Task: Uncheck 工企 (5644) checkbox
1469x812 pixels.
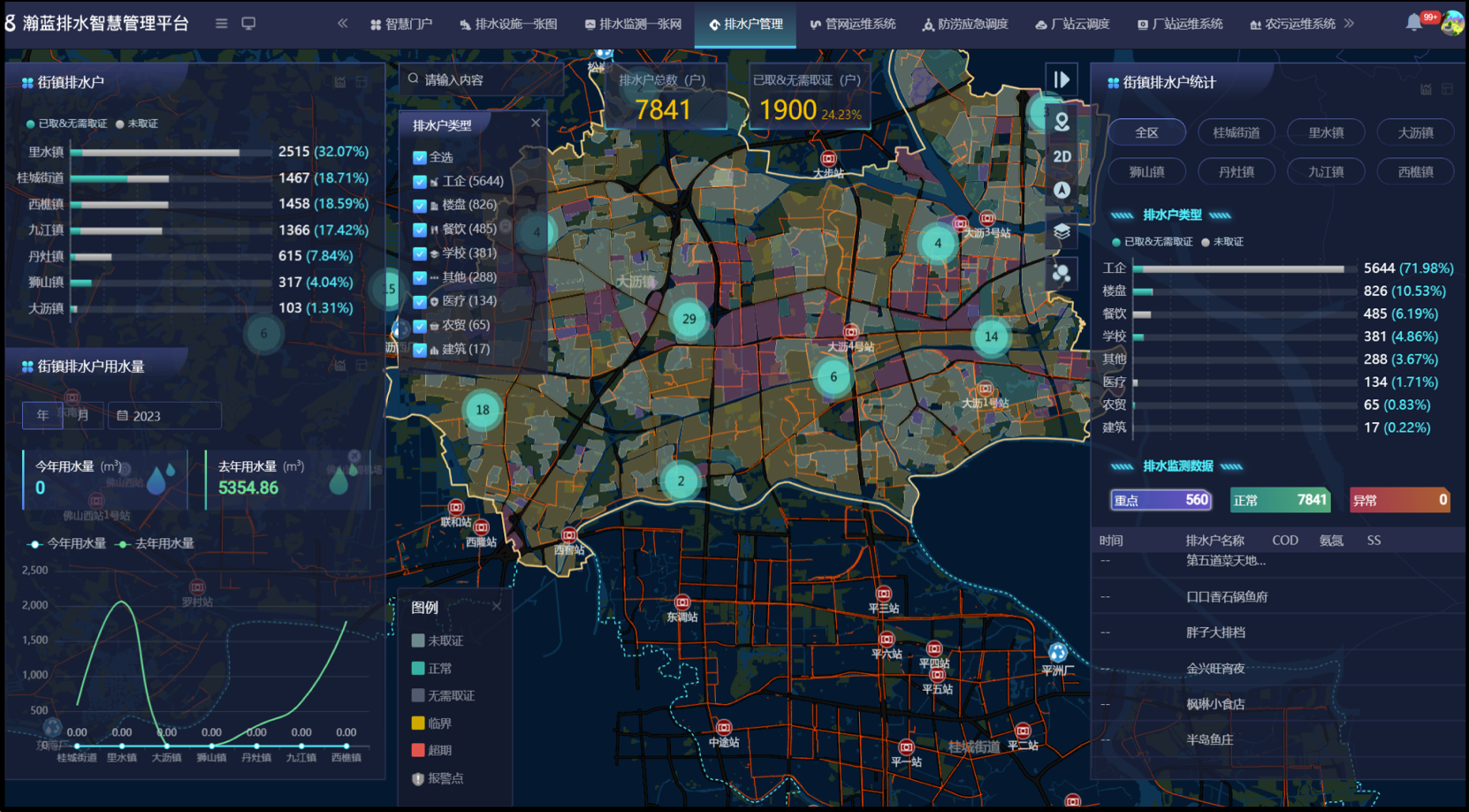Action: click(x=420, y=181)
